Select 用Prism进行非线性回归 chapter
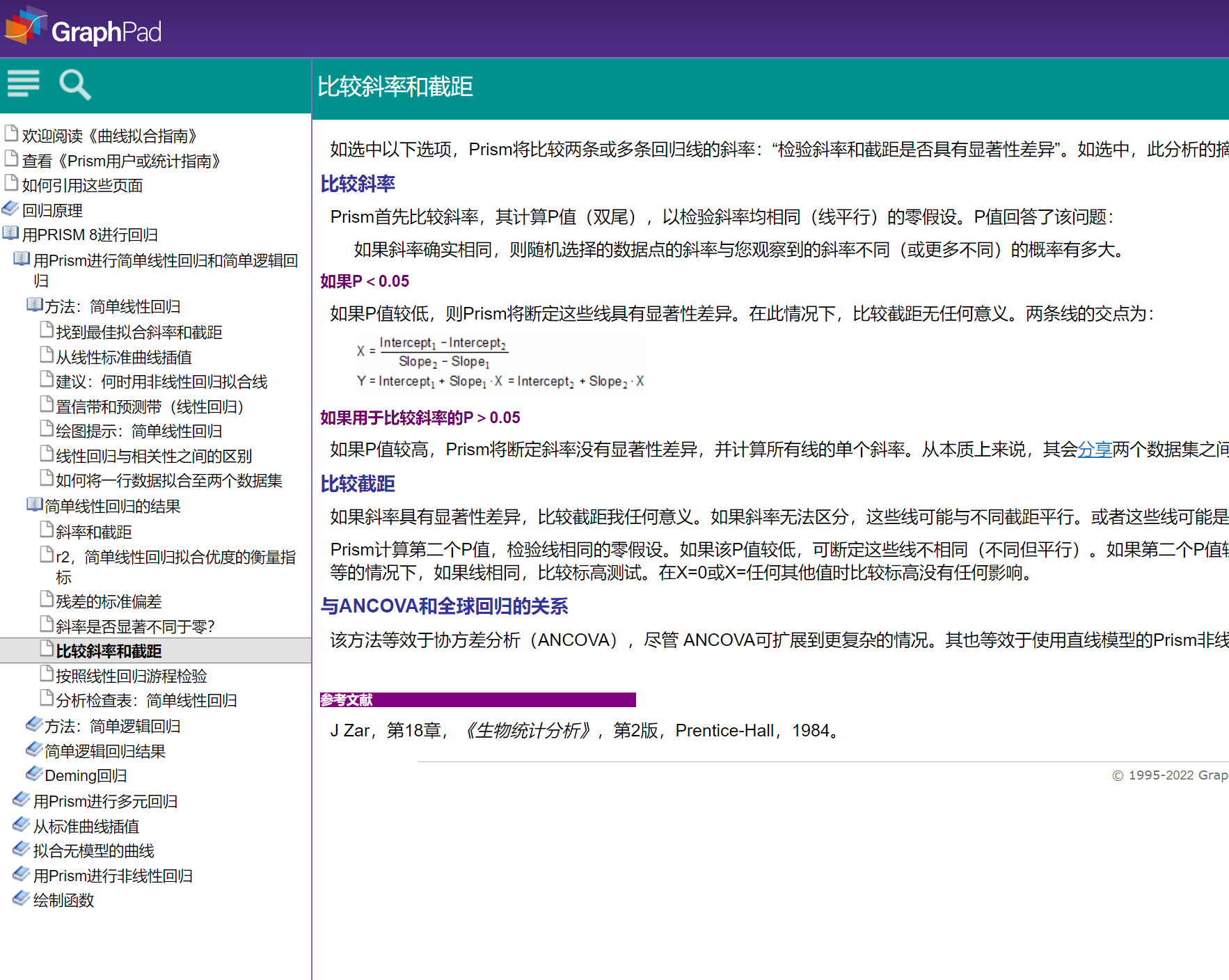The height and width of the screenshot is (980, 1229). click(x=113, y=876)
